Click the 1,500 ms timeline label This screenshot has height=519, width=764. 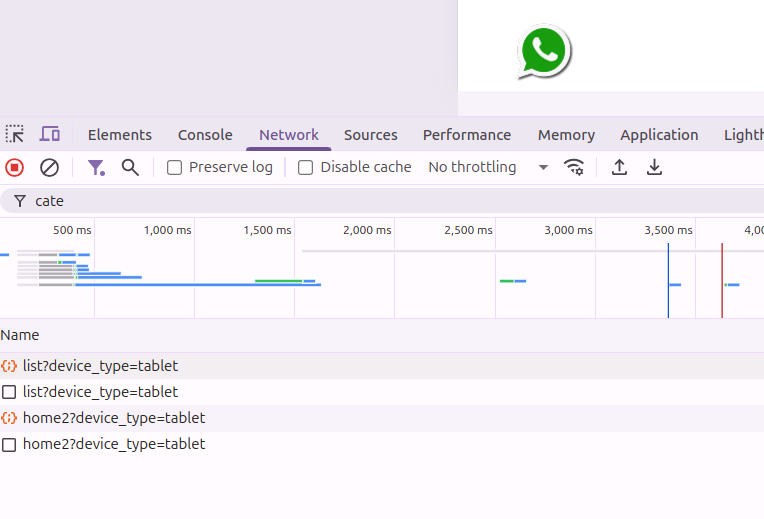point(267,230)
